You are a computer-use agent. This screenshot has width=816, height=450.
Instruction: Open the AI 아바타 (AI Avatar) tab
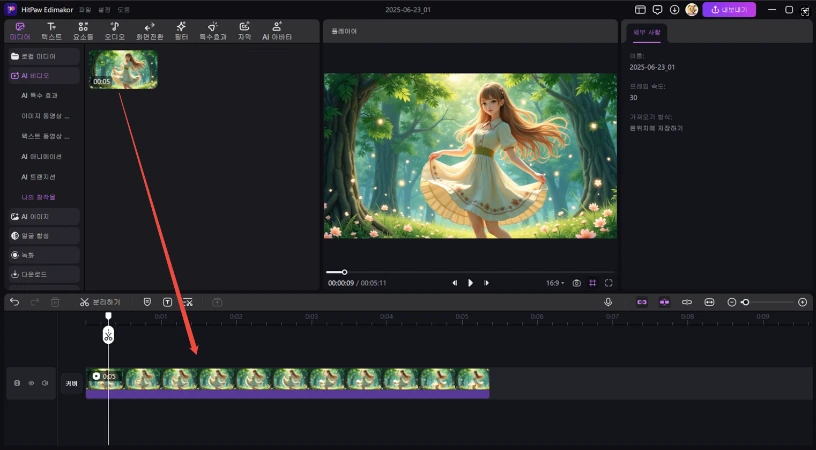(x=277, y=31)
